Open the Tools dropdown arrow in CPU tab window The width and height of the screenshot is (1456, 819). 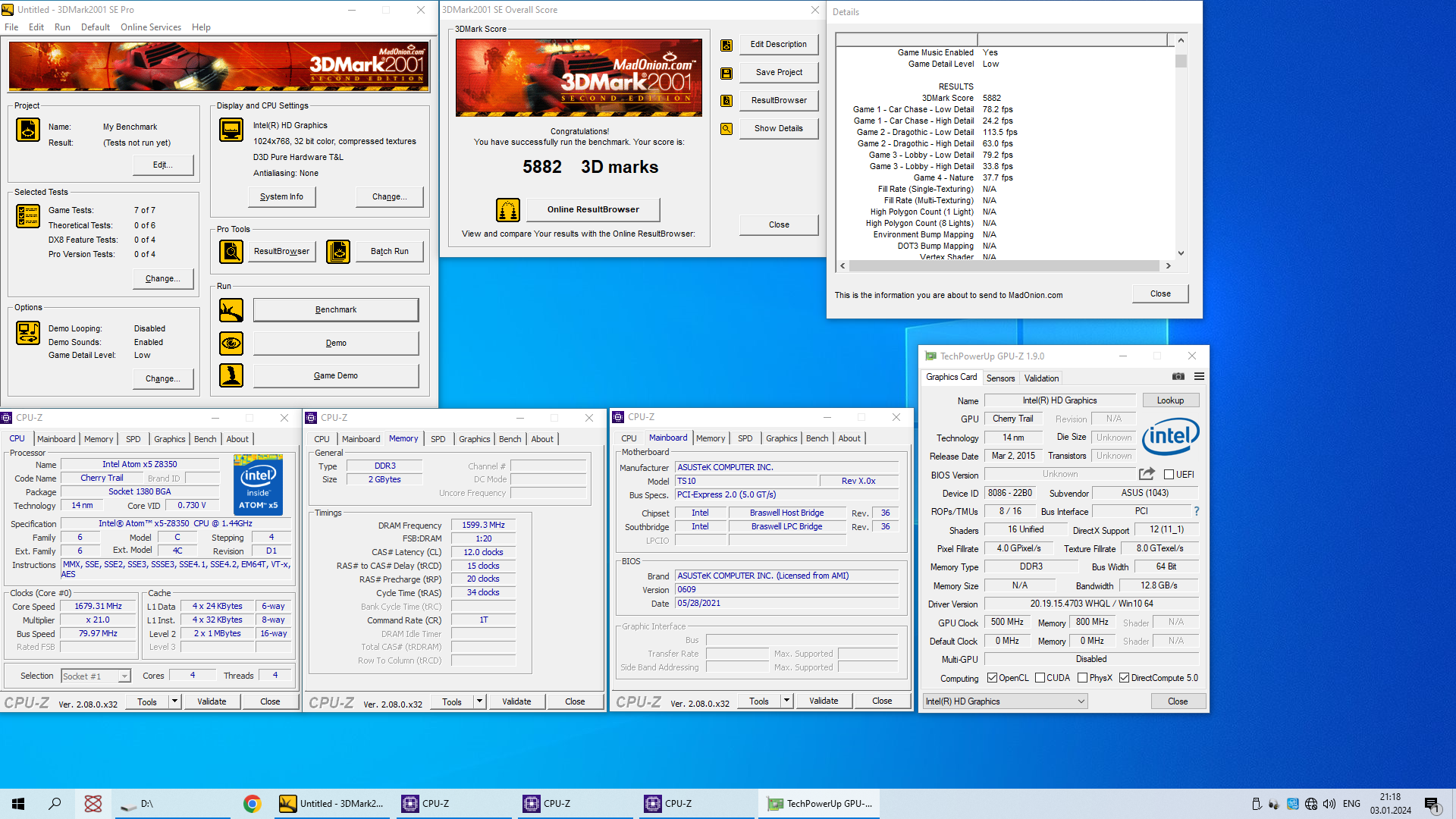(174, 701)
